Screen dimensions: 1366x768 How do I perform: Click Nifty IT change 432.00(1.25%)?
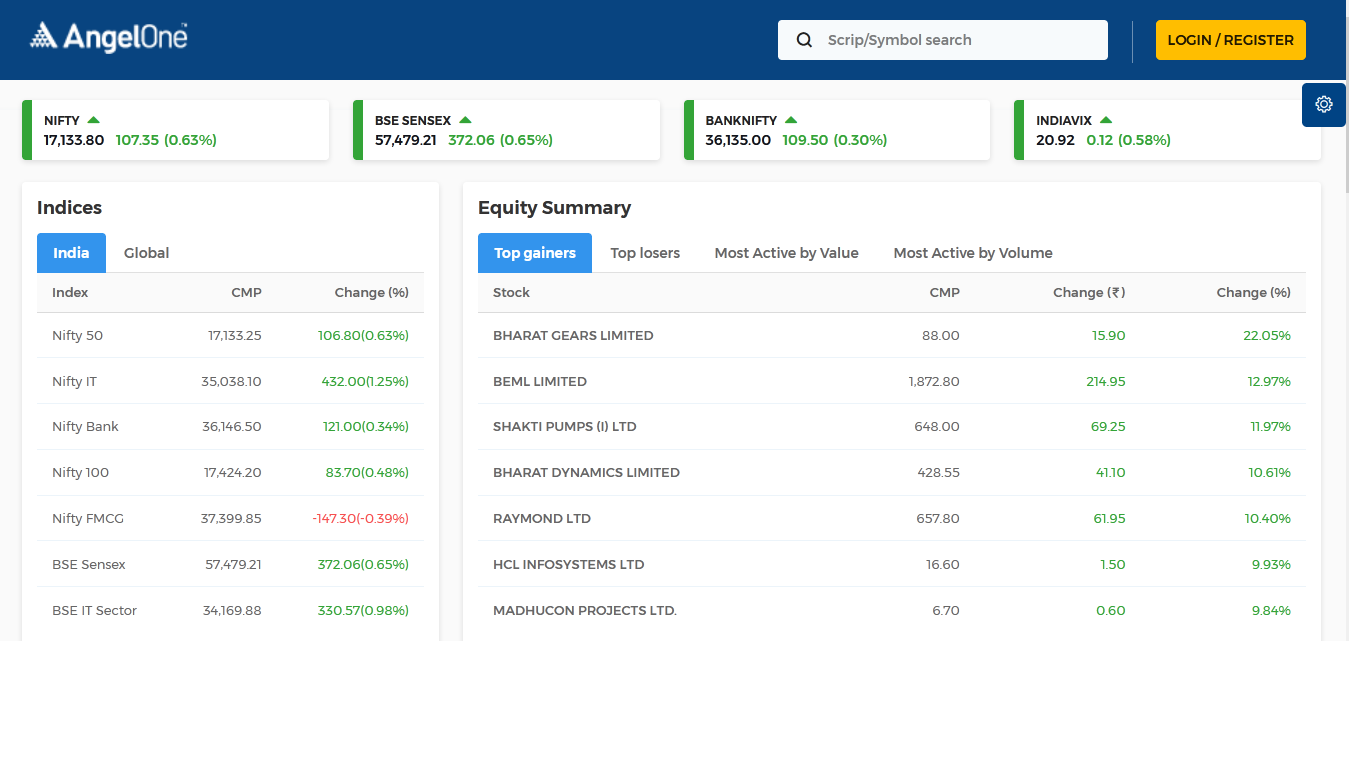(364, 382)
